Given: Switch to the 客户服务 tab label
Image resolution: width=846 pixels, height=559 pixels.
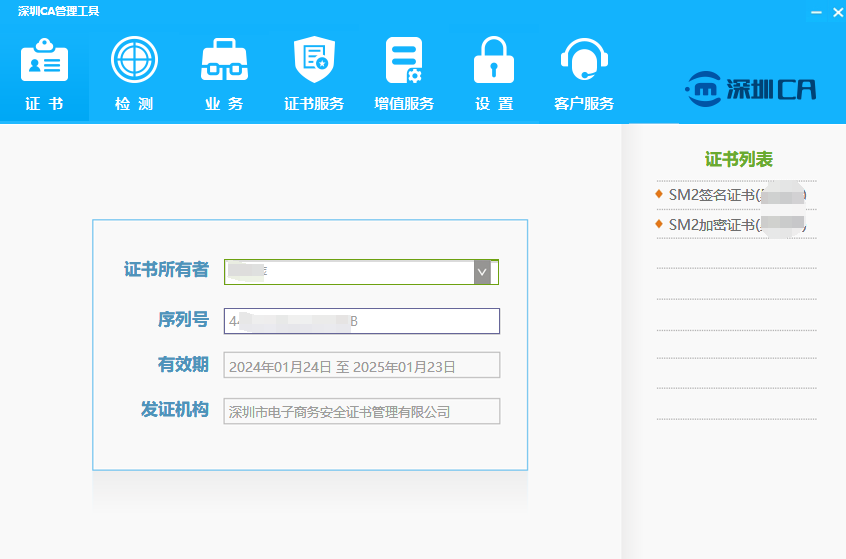Looking at the screenshot, I should point(584,104).
